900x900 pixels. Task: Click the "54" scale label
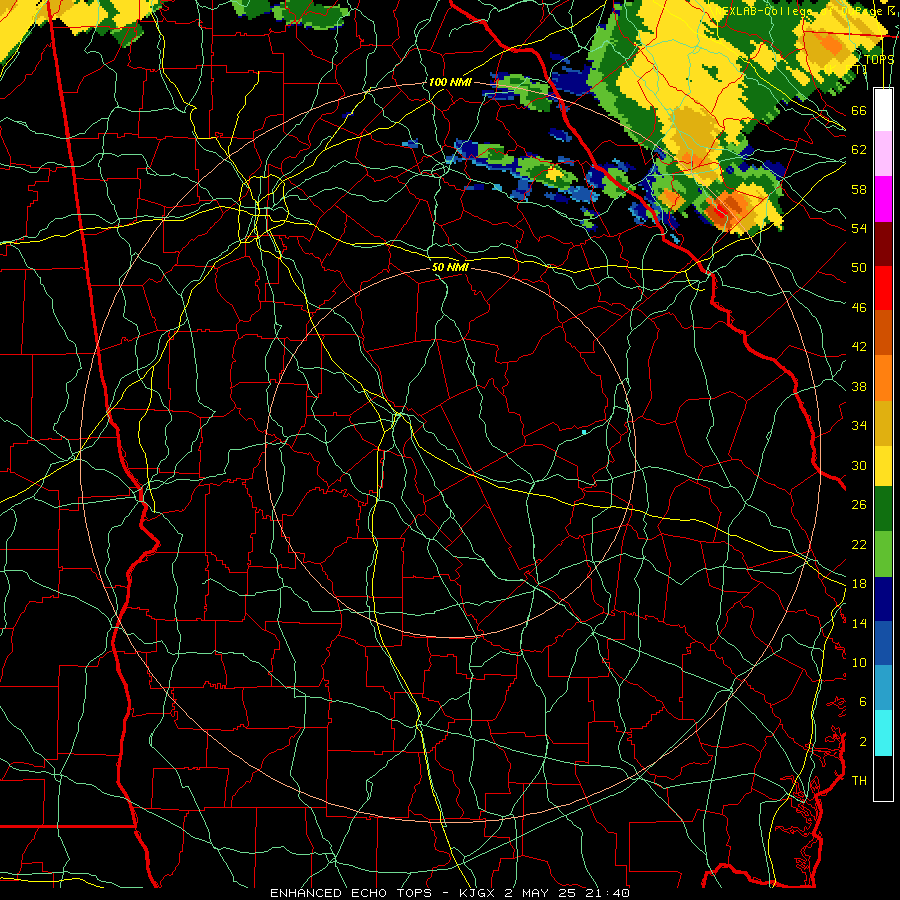(x=859, y=228)
